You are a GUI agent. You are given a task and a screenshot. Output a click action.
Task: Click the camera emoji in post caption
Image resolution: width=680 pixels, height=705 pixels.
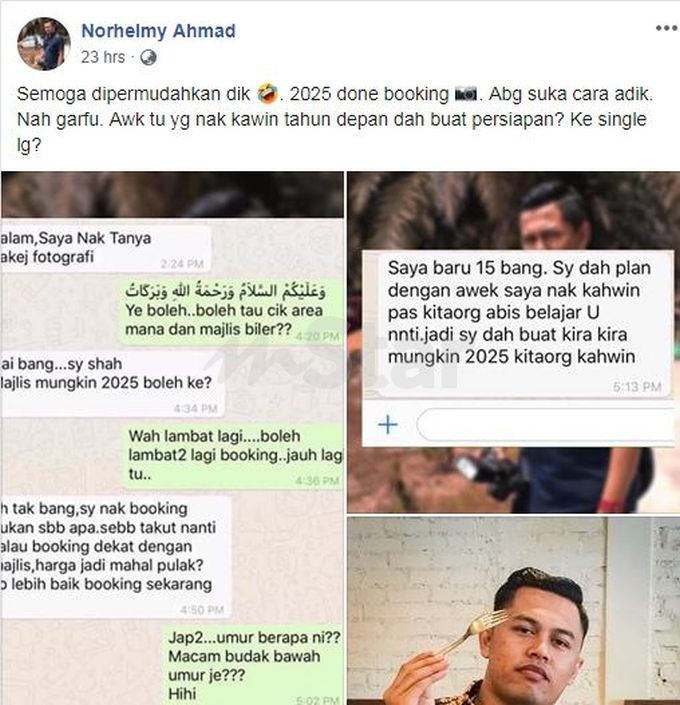(x=465, y=94)
